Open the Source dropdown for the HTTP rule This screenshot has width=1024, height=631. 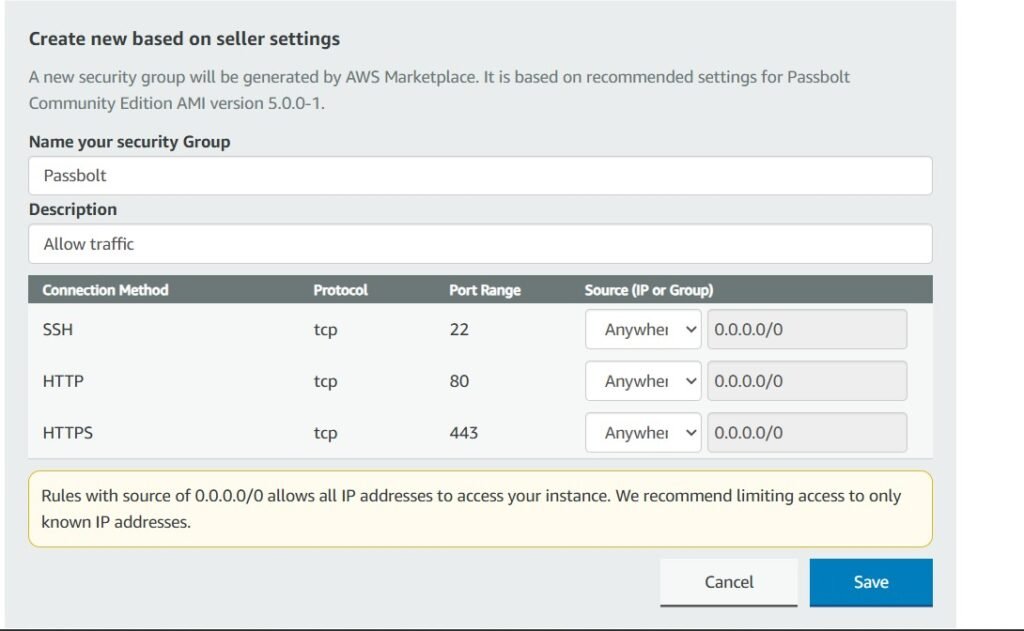[643, 381]
